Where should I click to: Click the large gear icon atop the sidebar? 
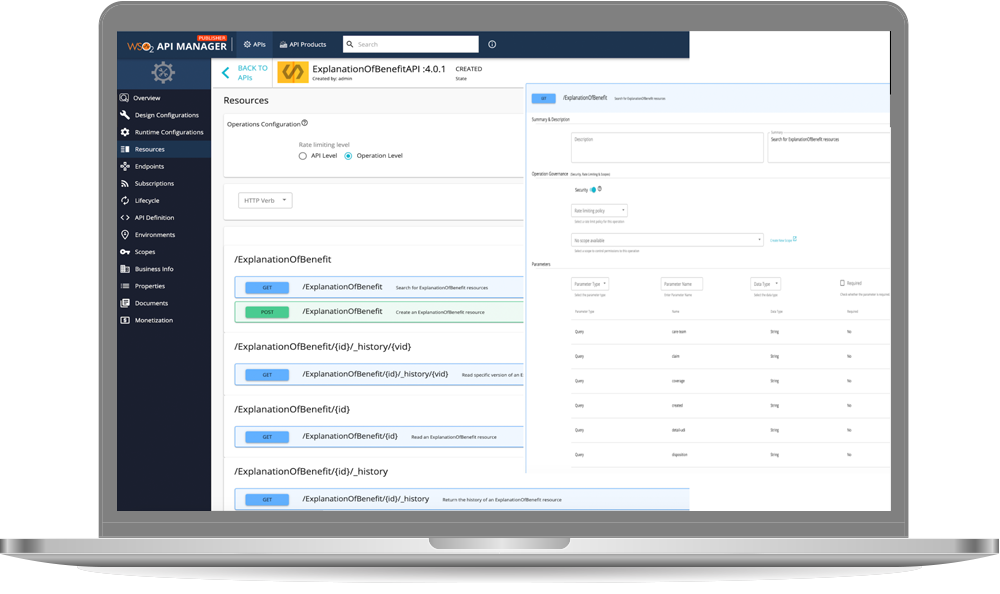163,73
